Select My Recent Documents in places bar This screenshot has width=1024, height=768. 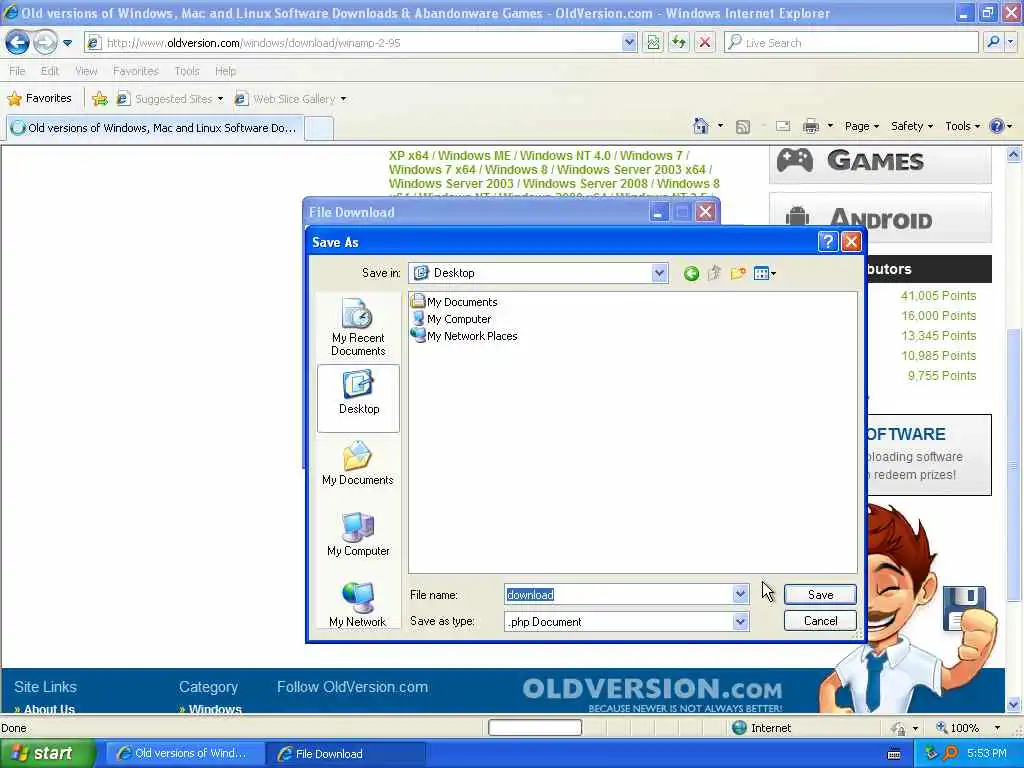[x=358, y=327]
